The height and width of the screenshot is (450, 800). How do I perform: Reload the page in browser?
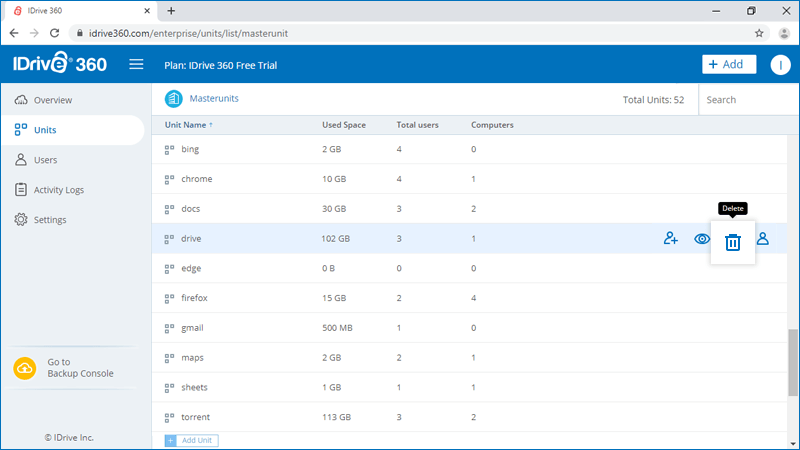coord(55,33)
